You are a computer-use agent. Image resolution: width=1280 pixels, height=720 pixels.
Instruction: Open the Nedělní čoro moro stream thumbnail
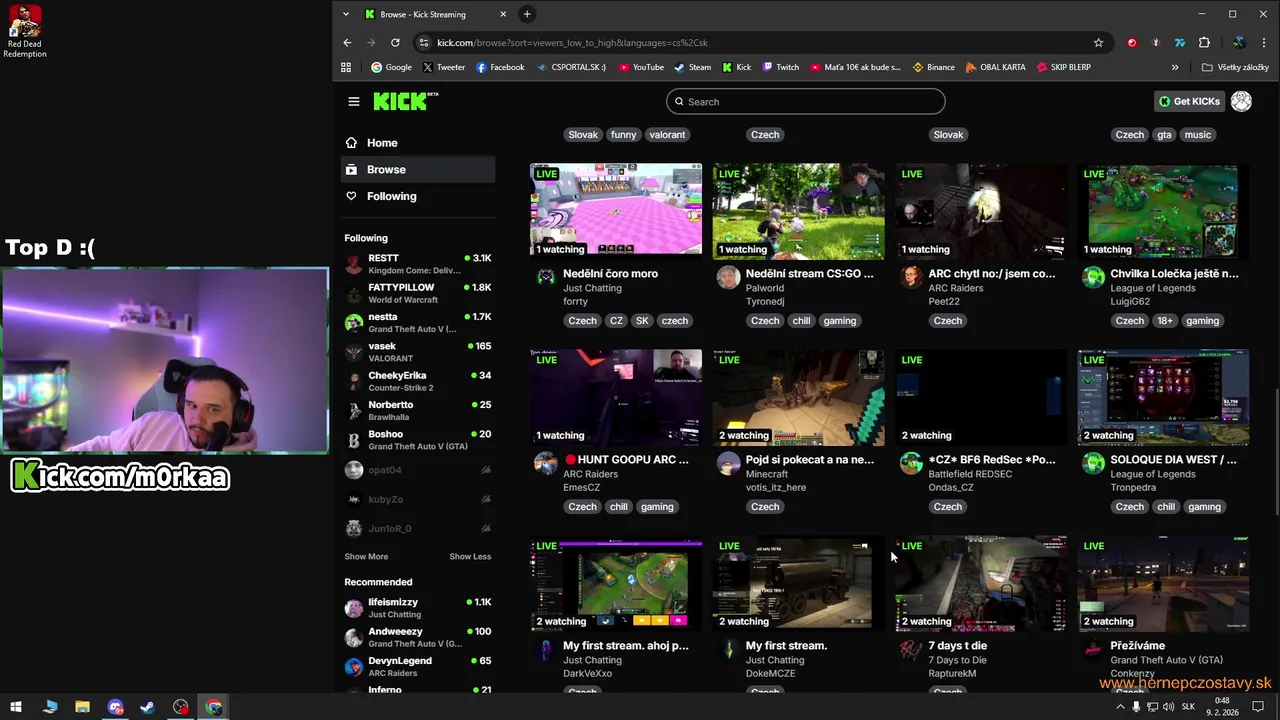pyautogui.click(x=616, y=211)
